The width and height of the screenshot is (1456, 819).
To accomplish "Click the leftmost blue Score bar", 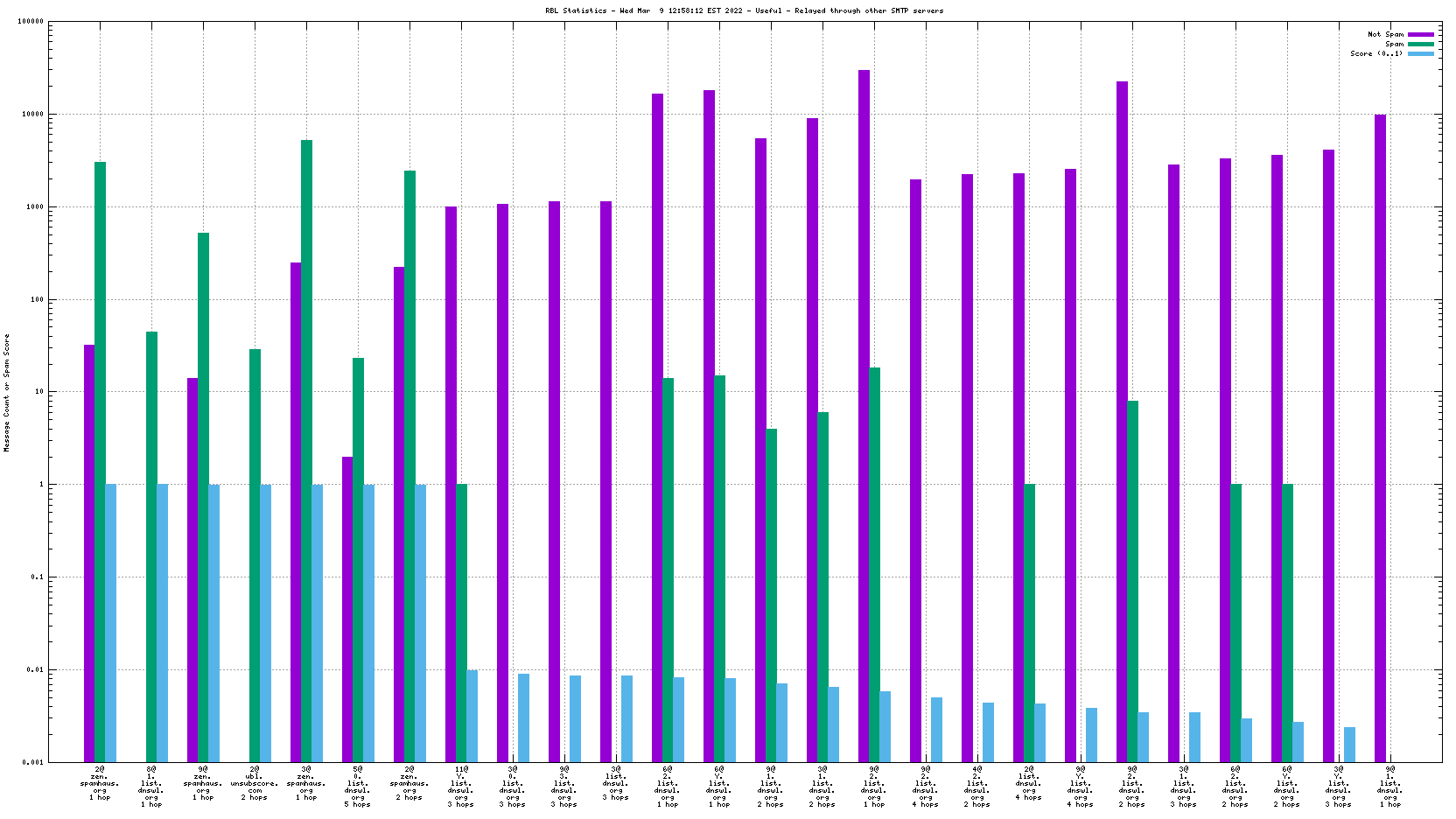I will pos(110,622).
